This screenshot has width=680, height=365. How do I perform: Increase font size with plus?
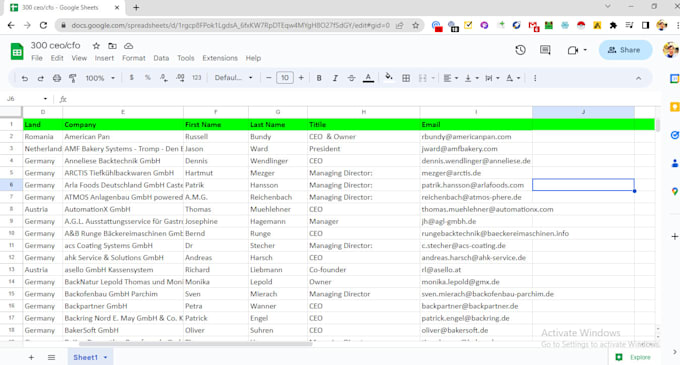(301, 78)
